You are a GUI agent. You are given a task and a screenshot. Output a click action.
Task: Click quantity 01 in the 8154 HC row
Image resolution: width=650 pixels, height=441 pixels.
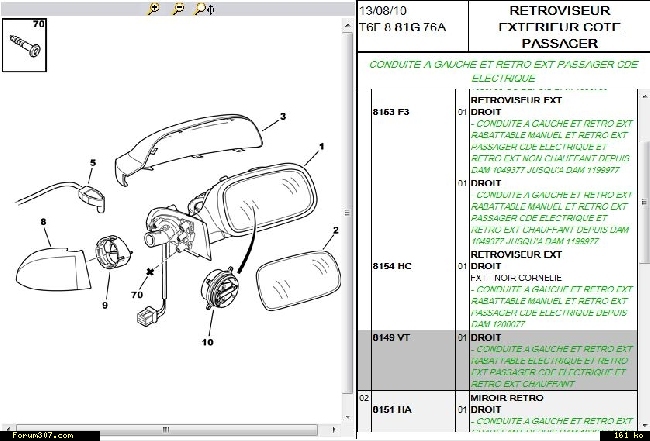462,266
